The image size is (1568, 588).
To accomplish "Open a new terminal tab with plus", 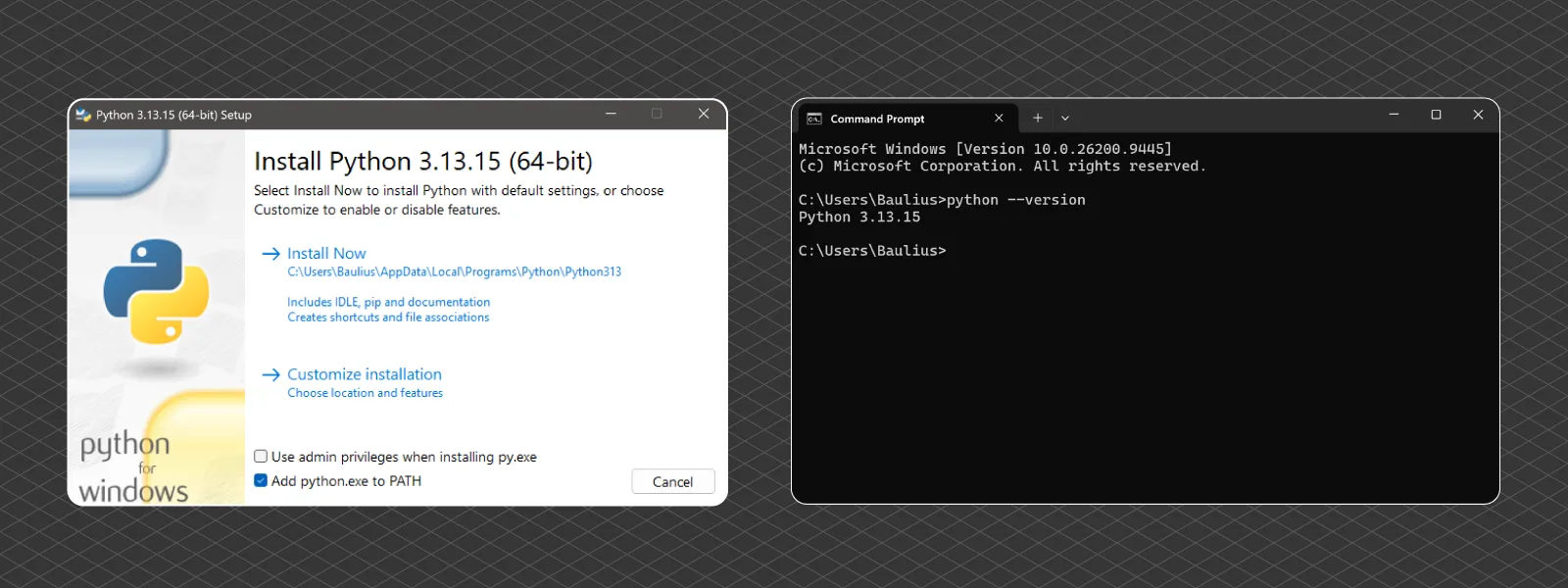I will [x=1038, y=118].
